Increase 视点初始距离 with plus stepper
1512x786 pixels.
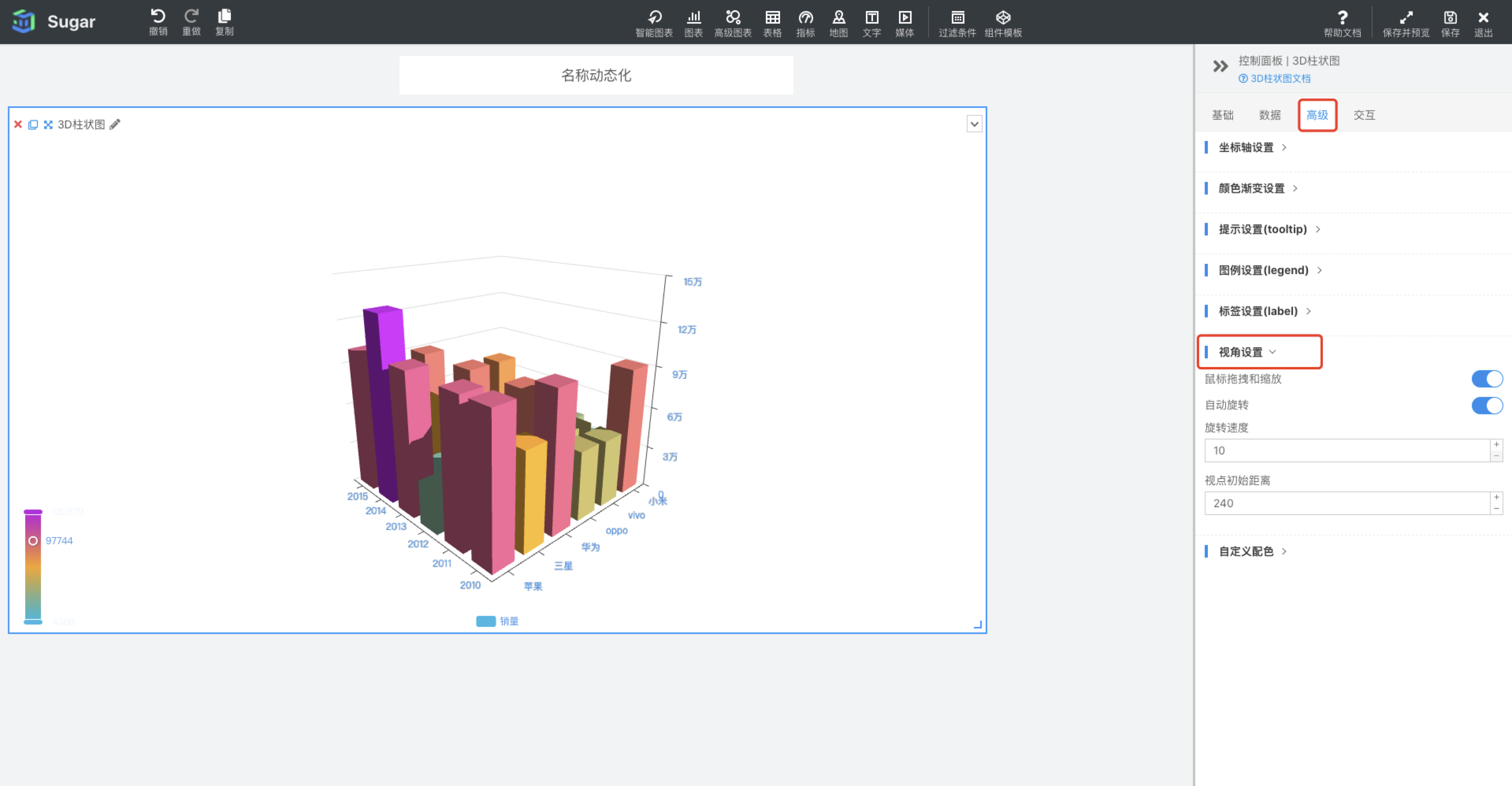tap(1496, 497)
